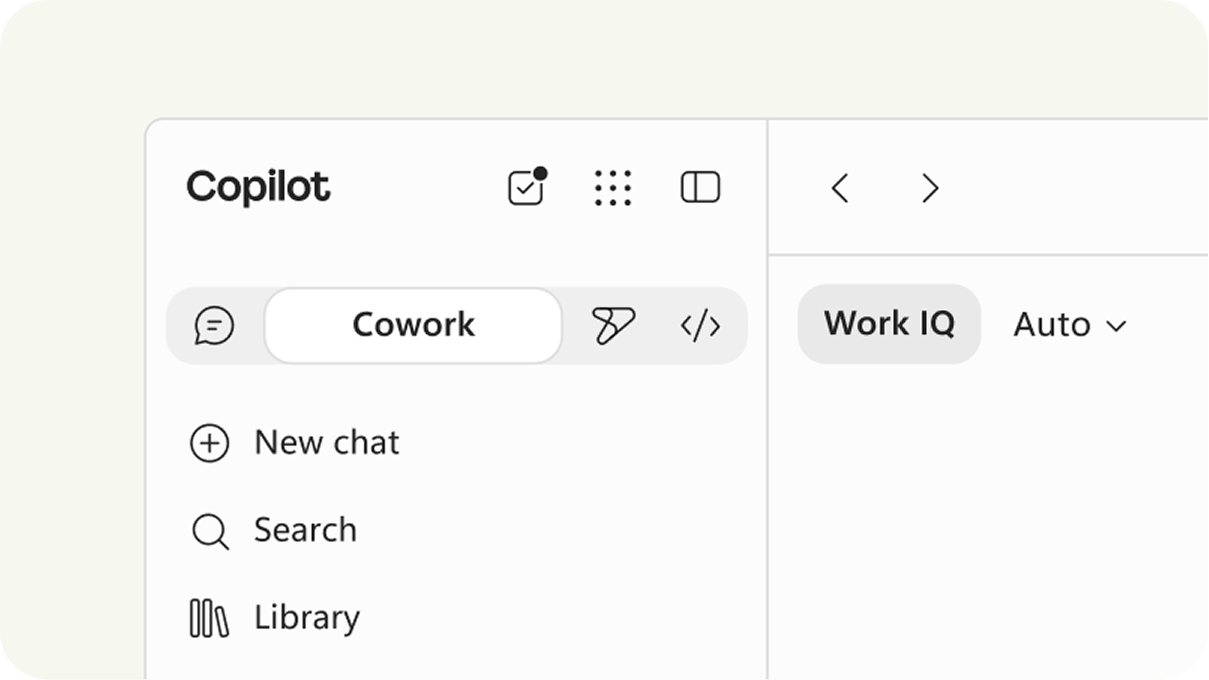Click the books icon beside Library

[209, 619]
